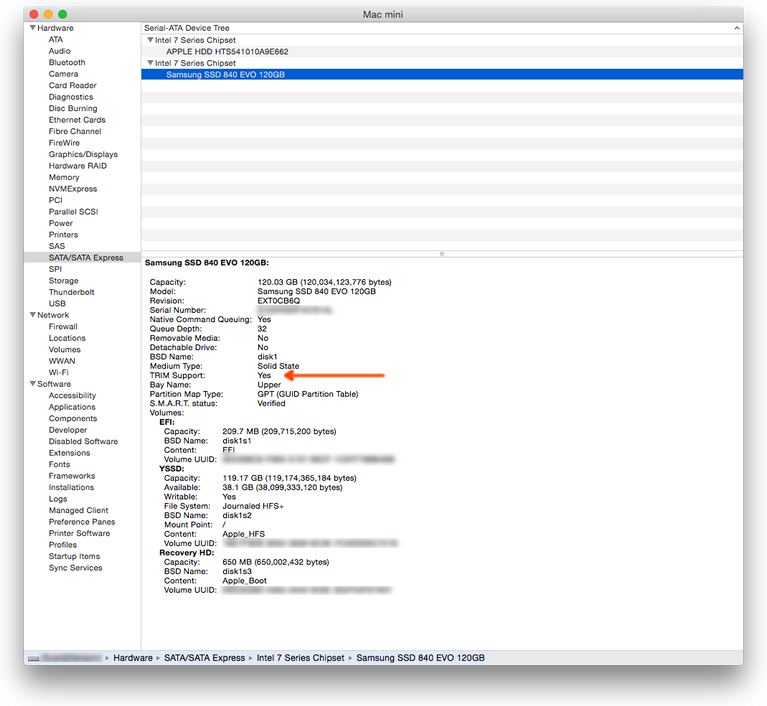Open Wi-Fi information

[58, 372]
